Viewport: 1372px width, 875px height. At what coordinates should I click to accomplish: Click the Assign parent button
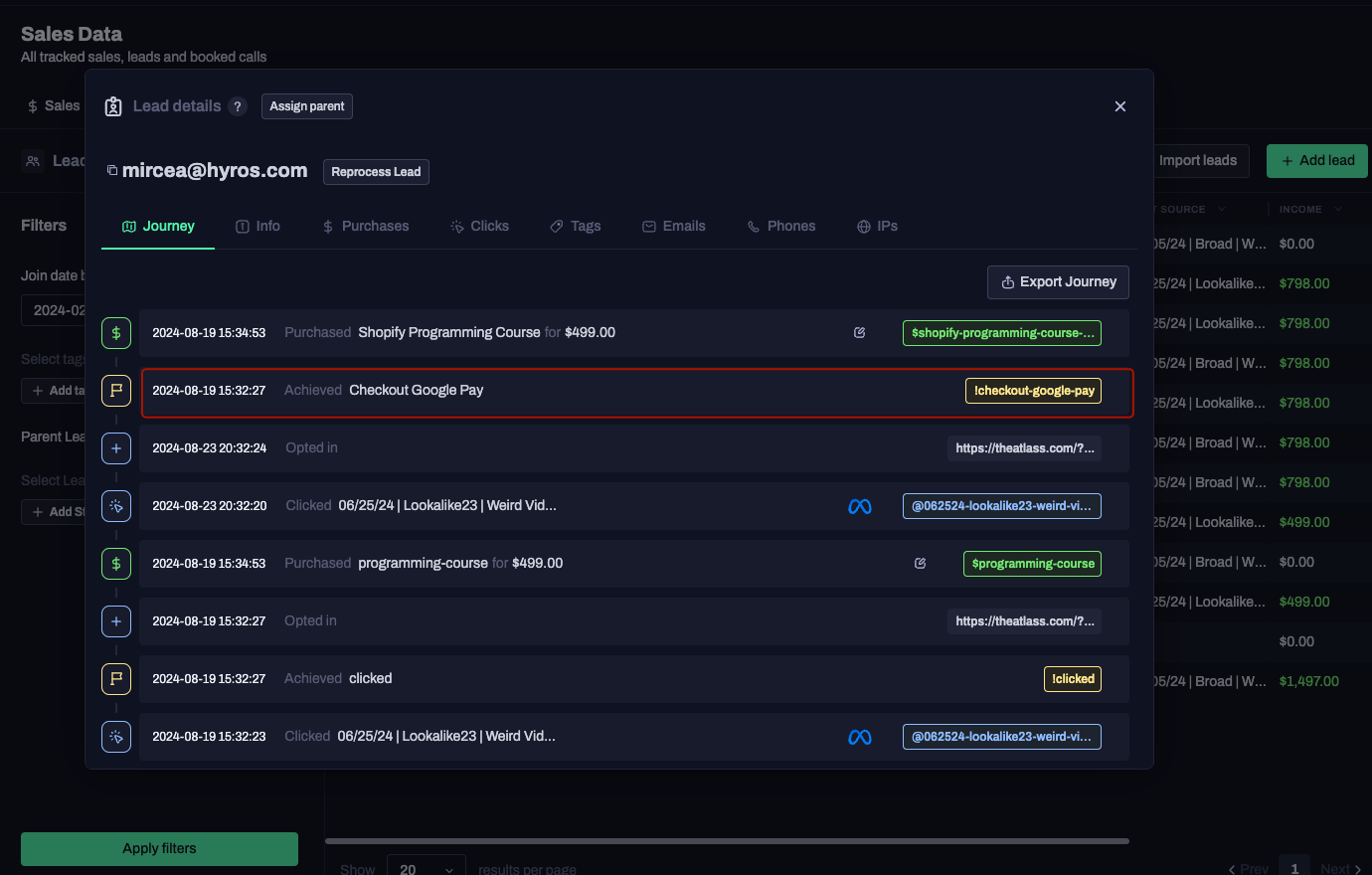pyautogui.click(x=307, y=106)
